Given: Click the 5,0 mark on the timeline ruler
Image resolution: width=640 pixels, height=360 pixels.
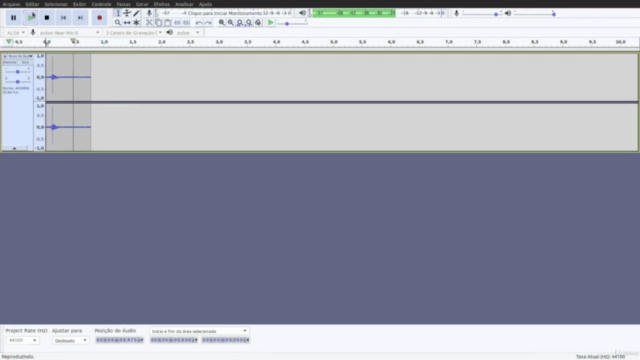Looking at the screenshot, I should pos(334,42).
